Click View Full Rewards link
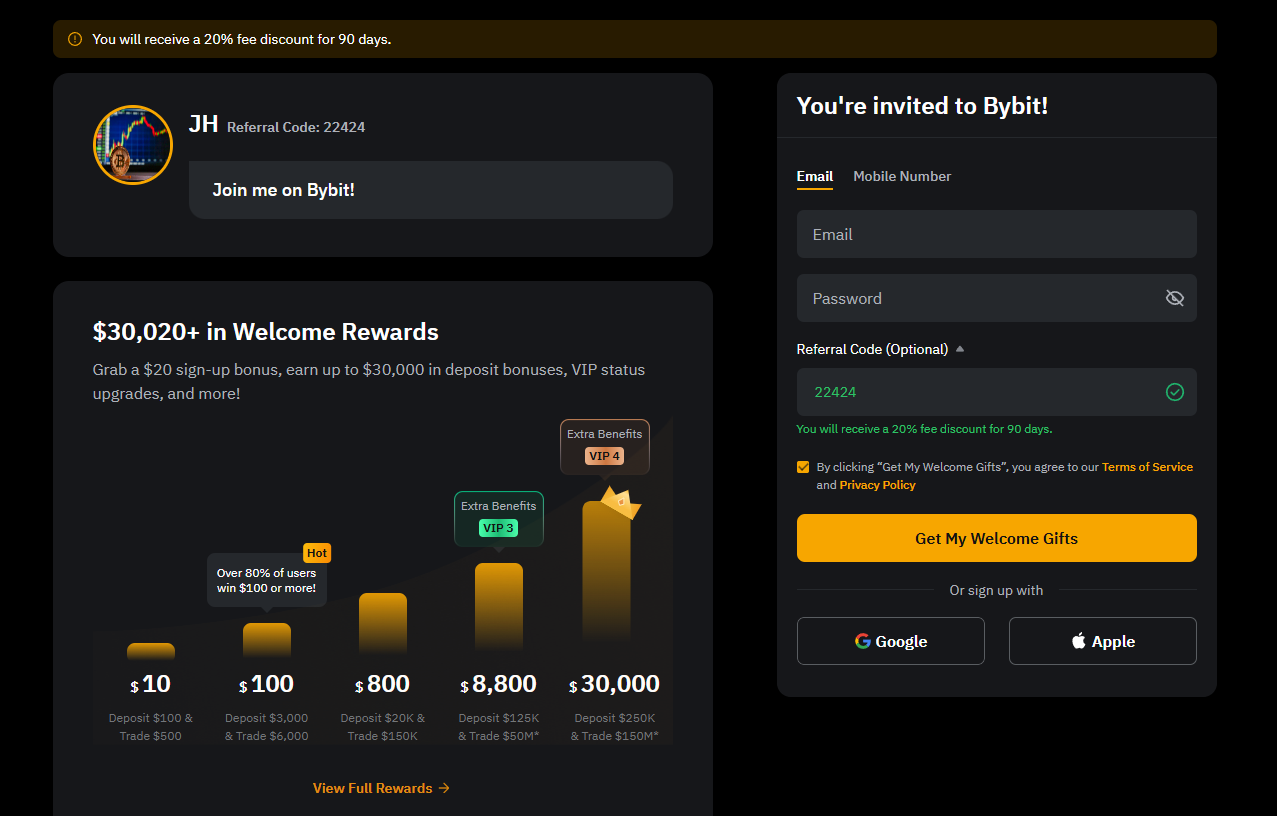1277x816 pixels. point(382,788)
